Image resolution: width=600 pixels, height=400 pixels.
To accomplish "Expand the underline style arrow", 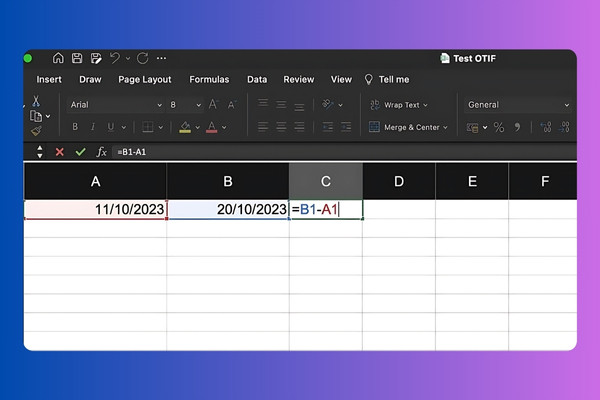I will tap(124, 127).
